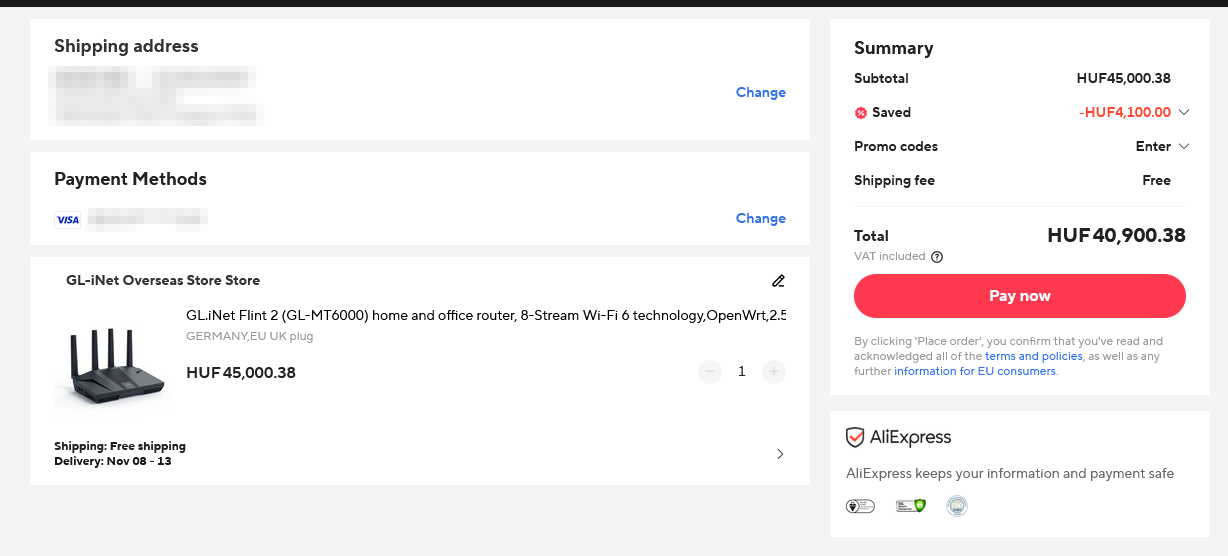Expand the Saved discount details chevron
Viewport: 1228px width, 556px height.
pyautogui.click(x=1184, y=112)
